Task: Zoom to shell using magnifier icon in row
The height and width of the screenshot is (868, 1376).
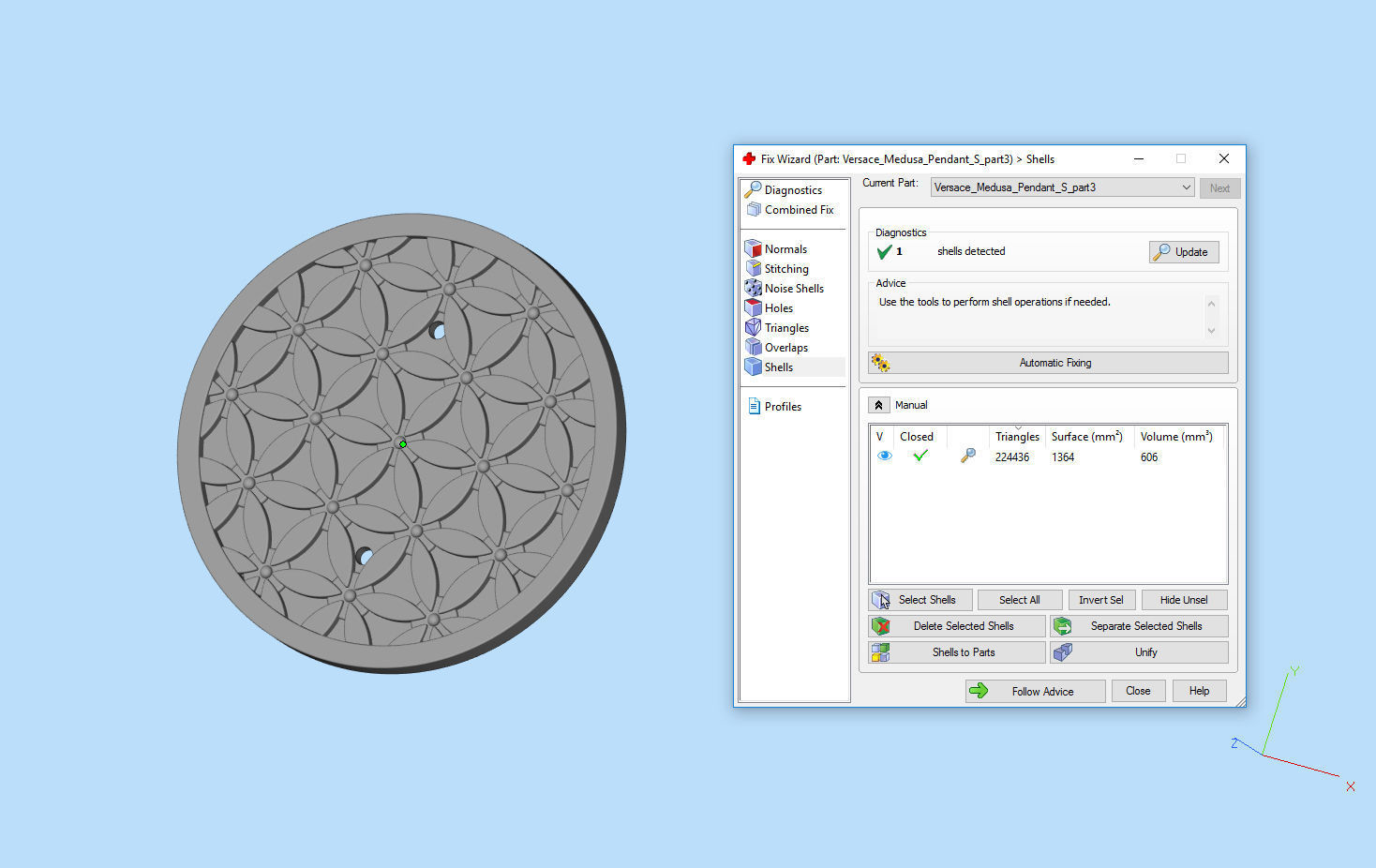Action: click(x=968, y=456)
